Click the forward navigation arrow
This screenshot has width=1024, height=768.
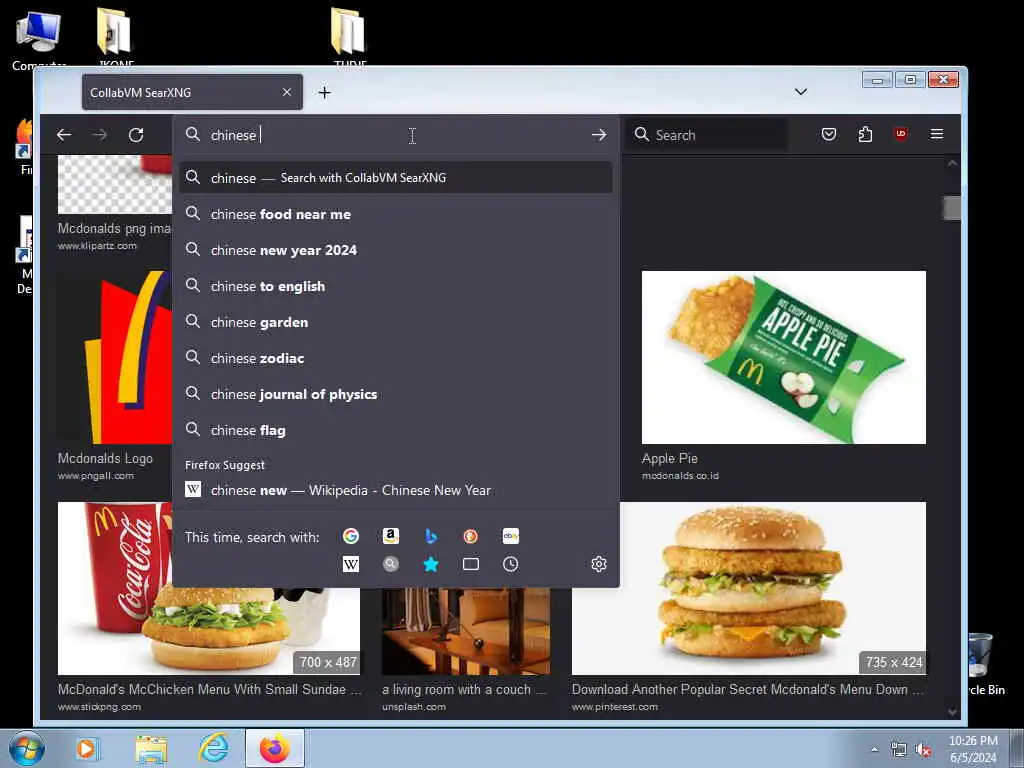[100, 135]
